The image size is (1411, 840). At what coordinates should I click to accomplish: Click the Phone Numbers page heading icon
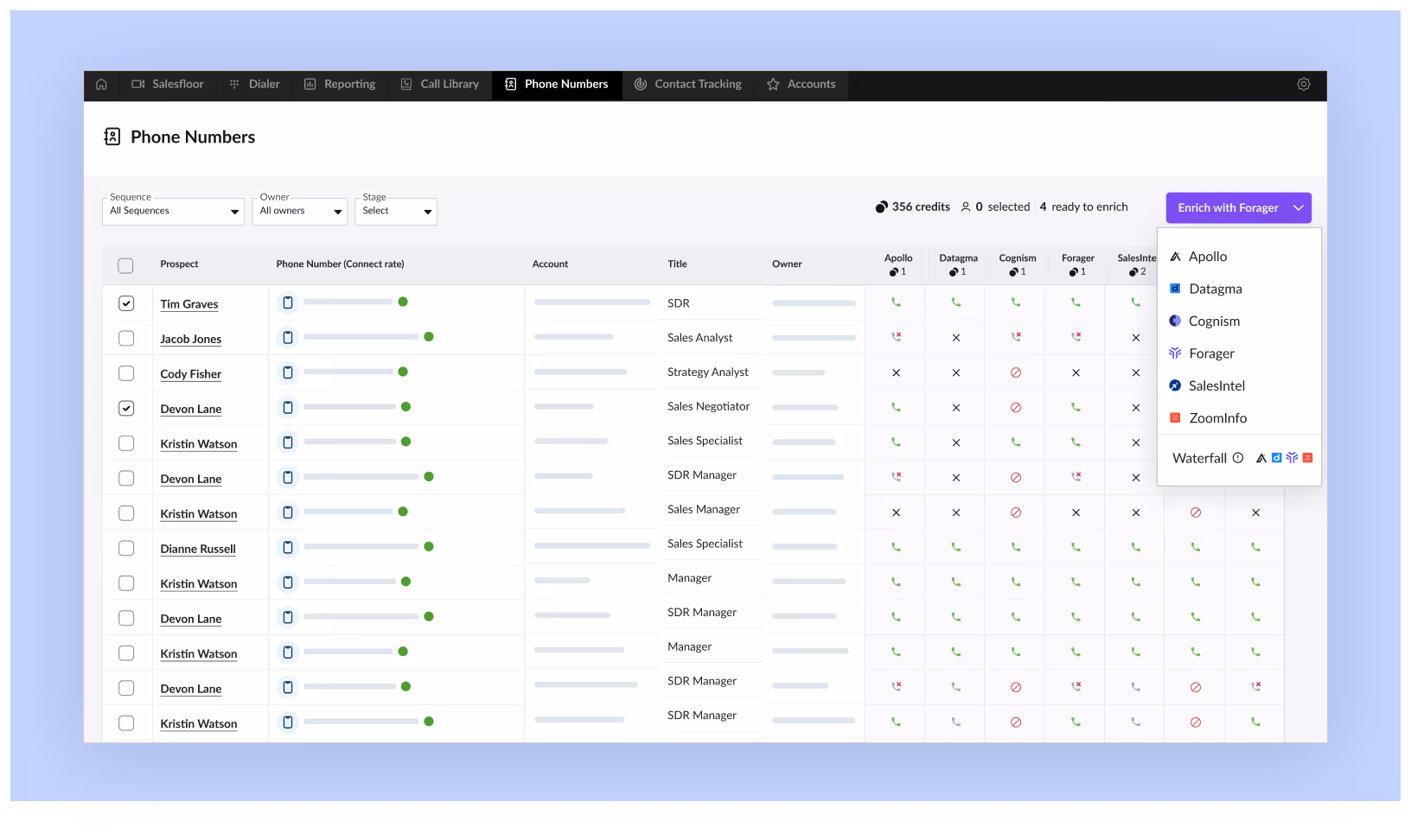[112, 137]
